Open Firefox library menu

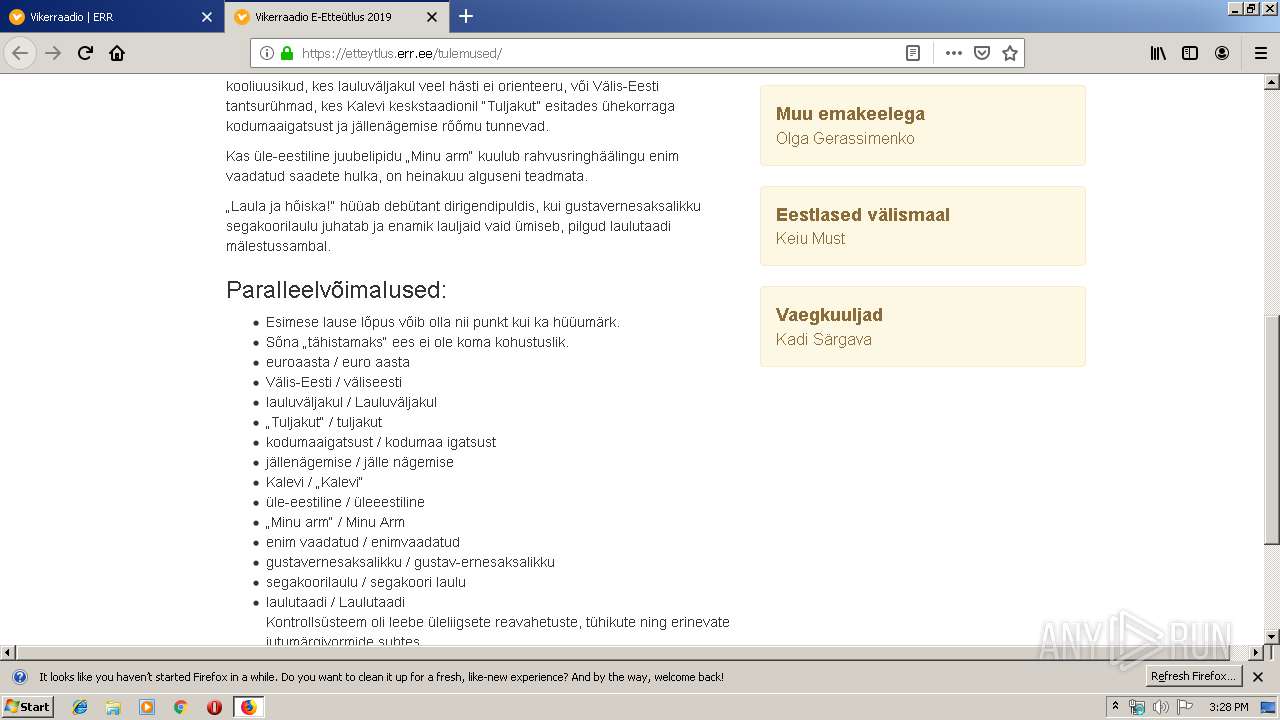pyautogui.click(x=1158, y=53)
